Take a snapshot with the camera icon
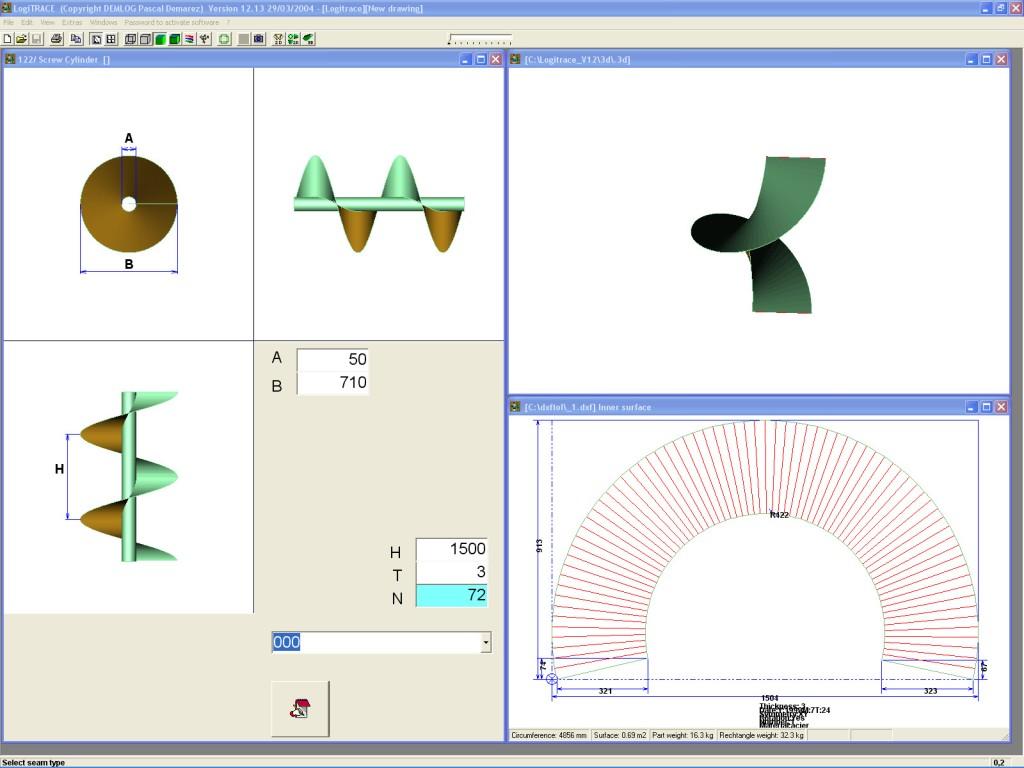Viewport: 1024px width, 768px height. click(x=259, y=39)
